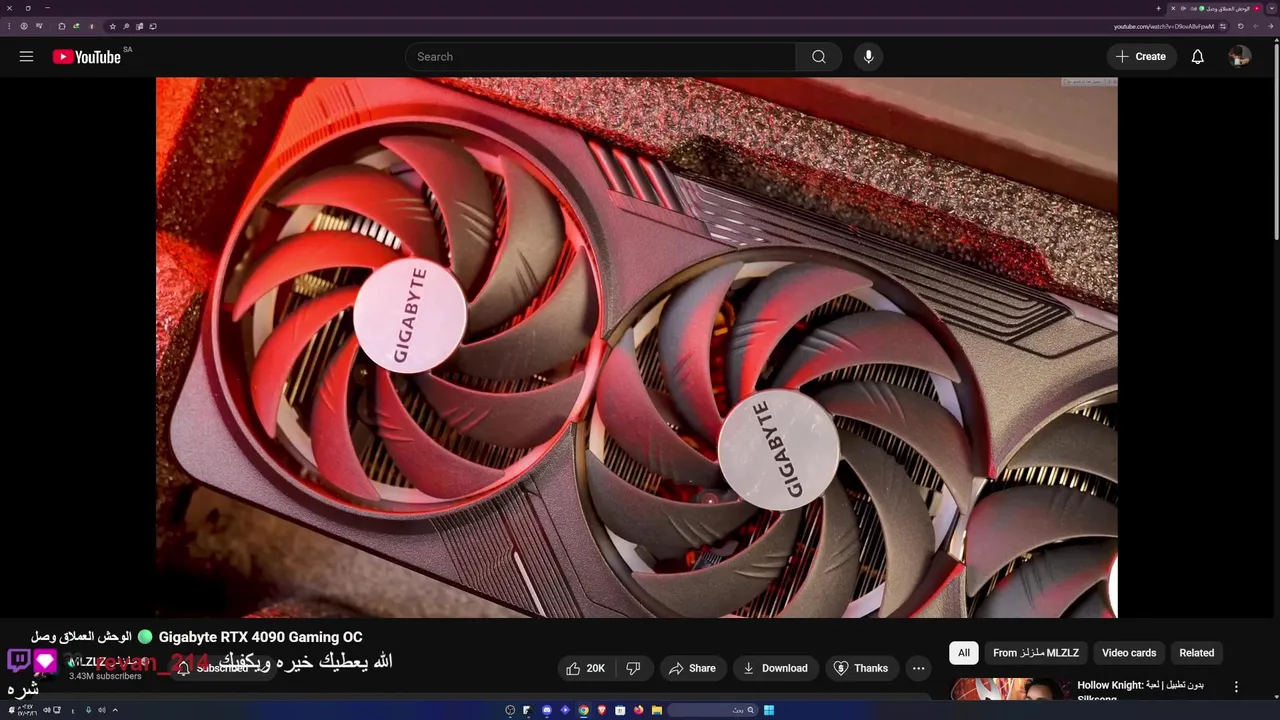Open the YouTube guide hamburger menu
This screenshot has height=720, width=1280.
(x=26, y=57)
